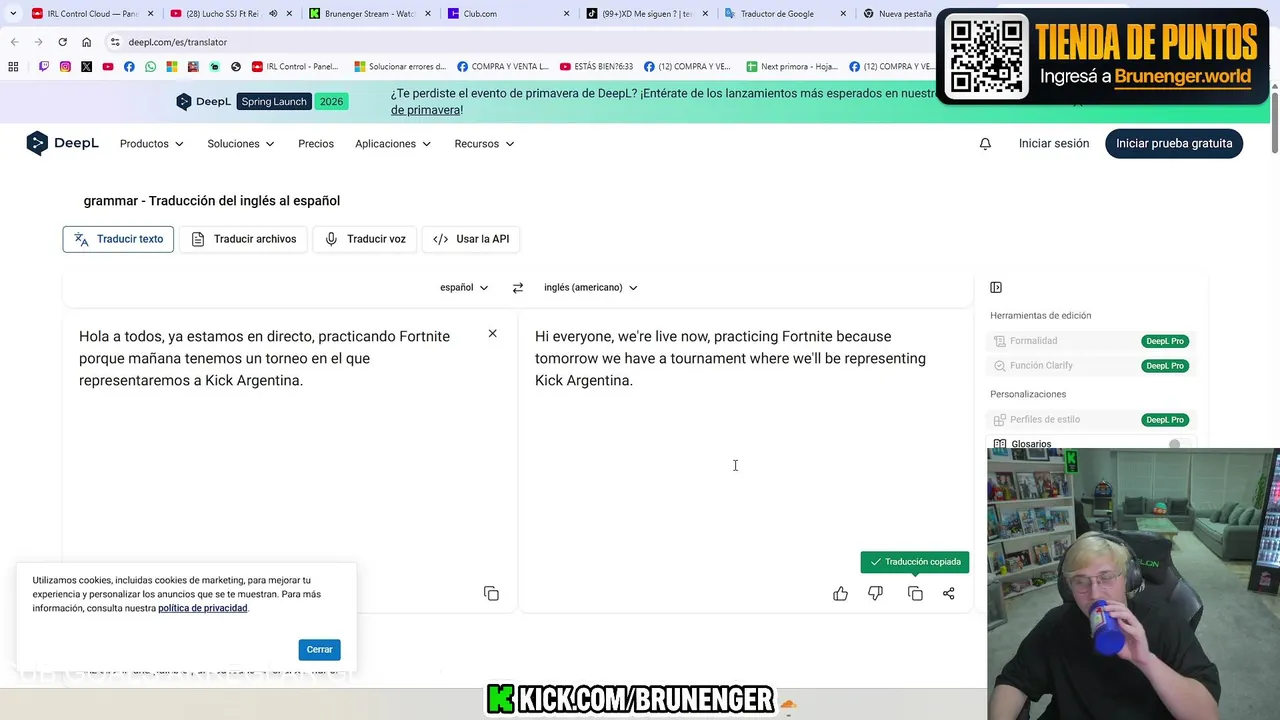
Task: Open the WhatsApp bookmark icon
Action: [150, 67]
